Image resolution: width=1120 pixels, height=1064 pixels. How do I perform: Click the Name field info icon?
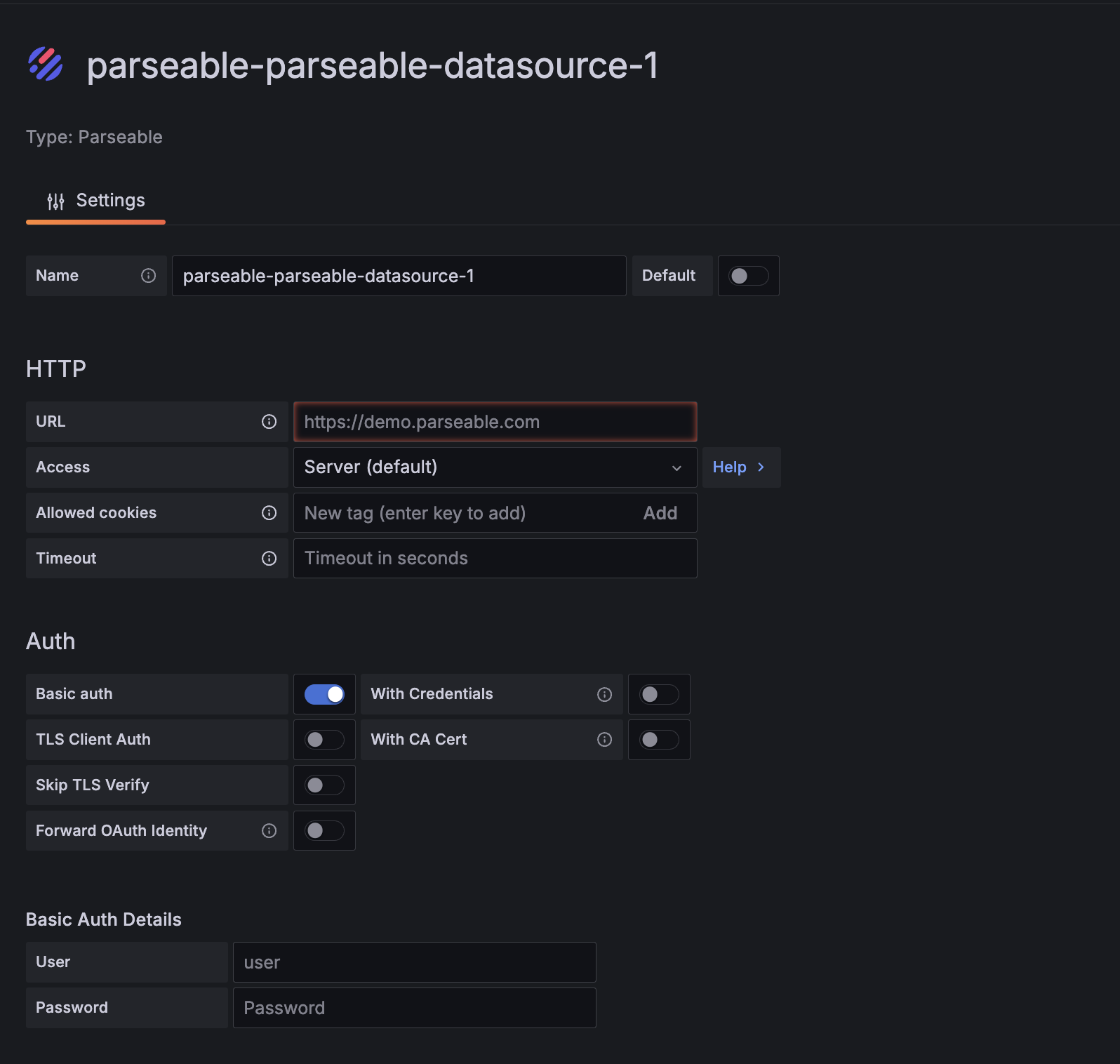click(x=148, y=276)
